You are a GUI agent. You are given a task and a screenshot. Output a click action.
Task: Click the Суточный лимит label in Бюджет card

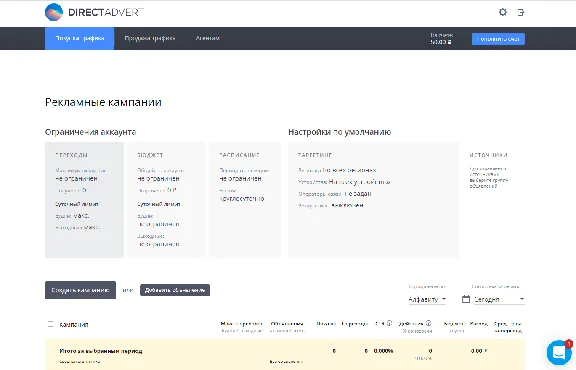tap(159, 204)
